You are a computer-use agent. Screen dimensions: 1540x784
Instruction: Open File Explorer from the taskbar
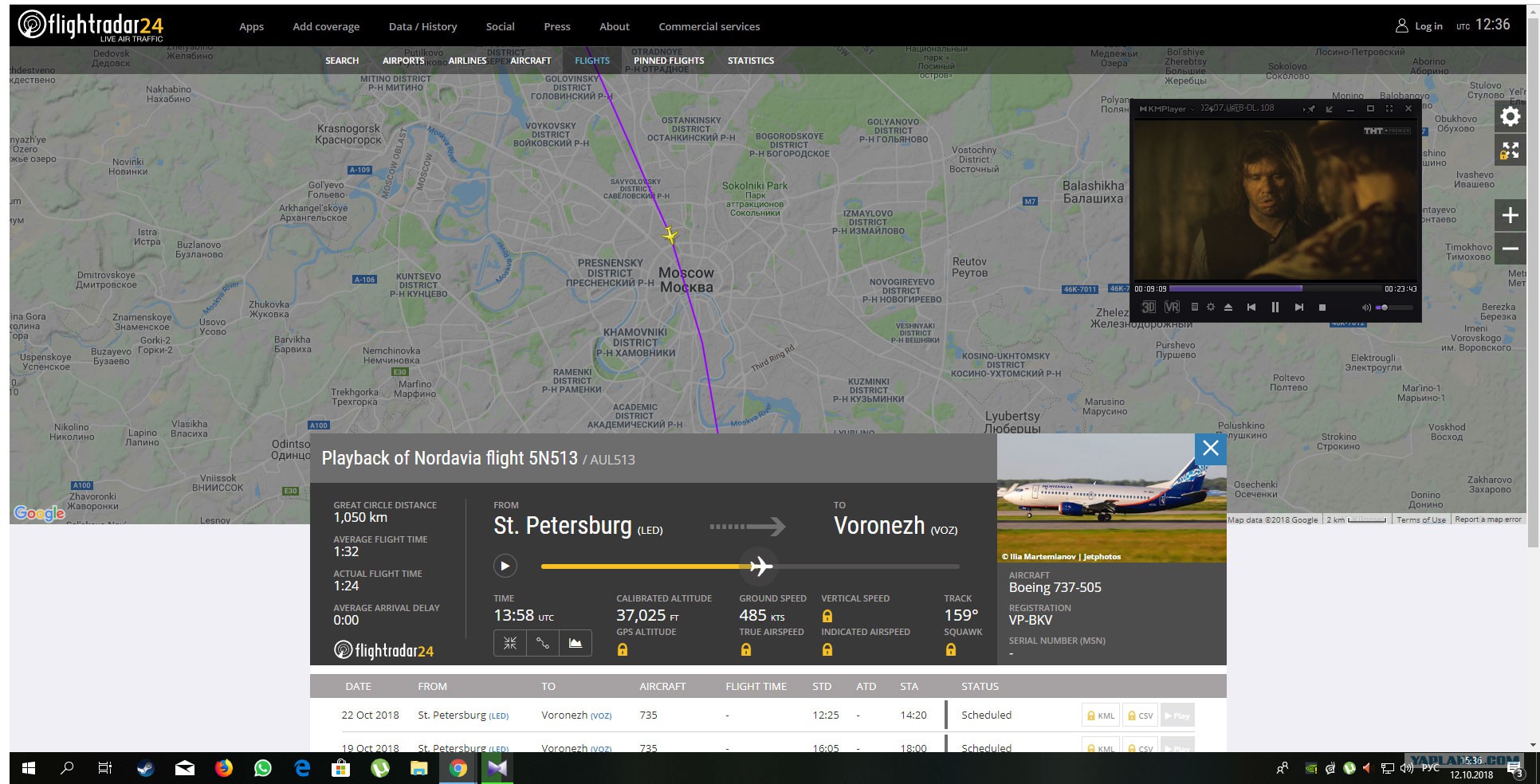coord(419,768)
